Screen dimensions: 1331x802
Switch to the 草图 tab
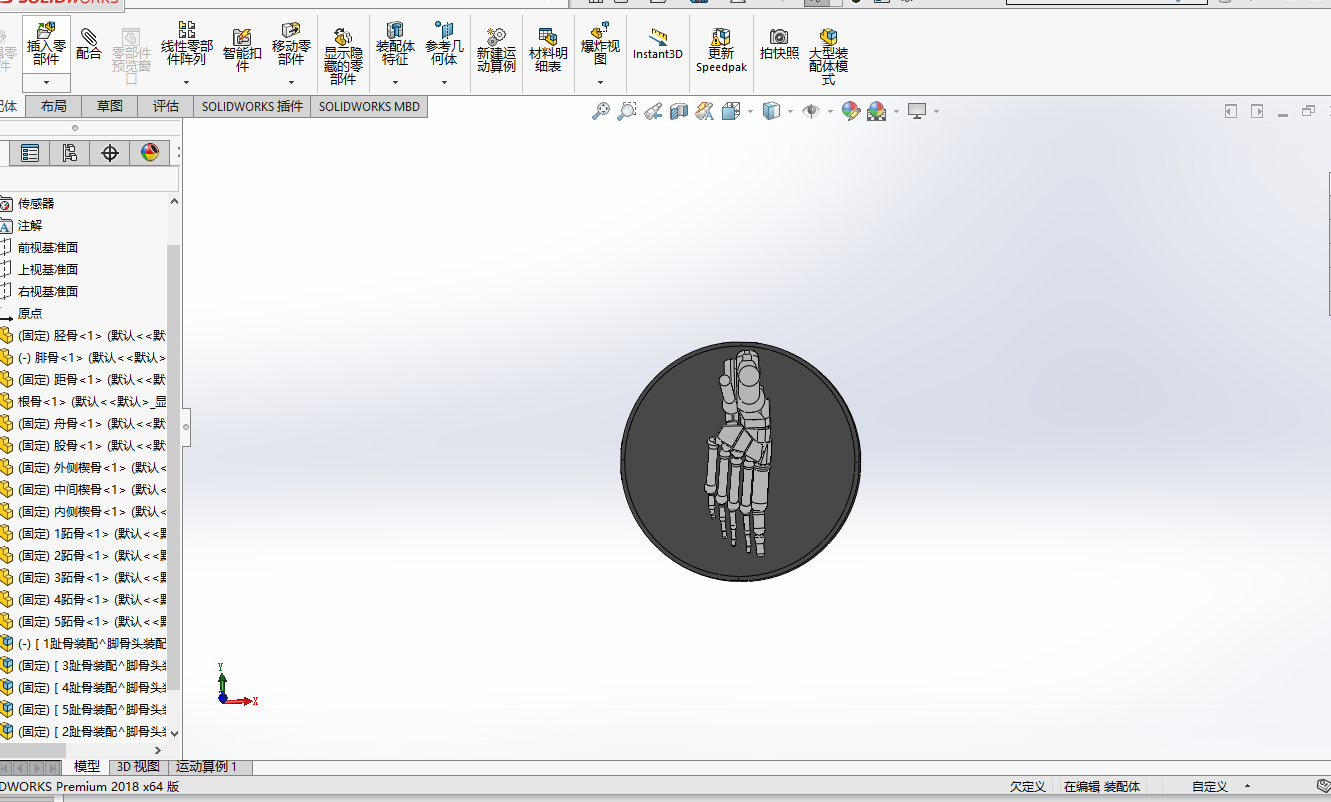pos(110,106)
